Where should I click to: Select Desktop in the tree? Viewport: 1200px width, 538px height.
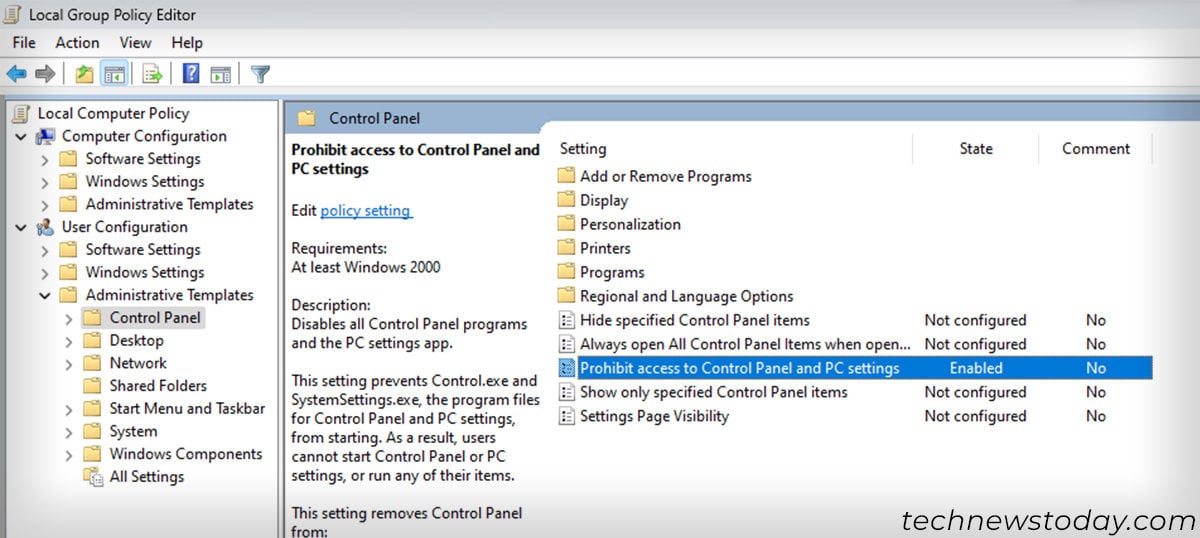[x=137, y=341]
